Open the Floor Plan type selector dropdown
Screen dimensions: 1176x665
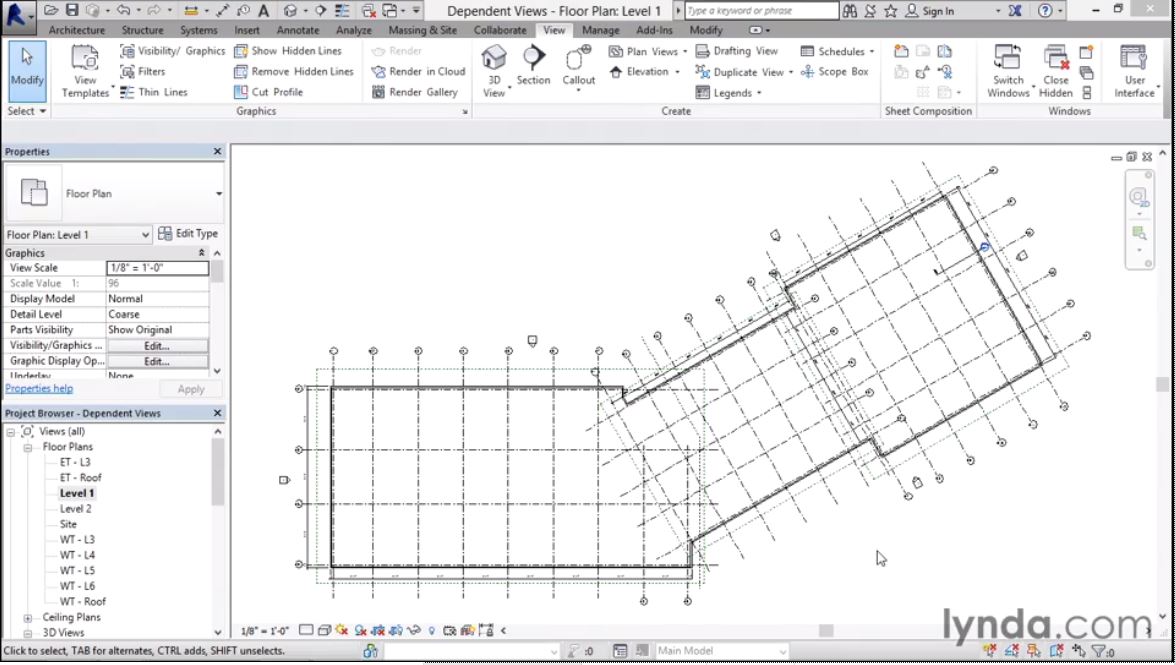(x=113, y=193)
